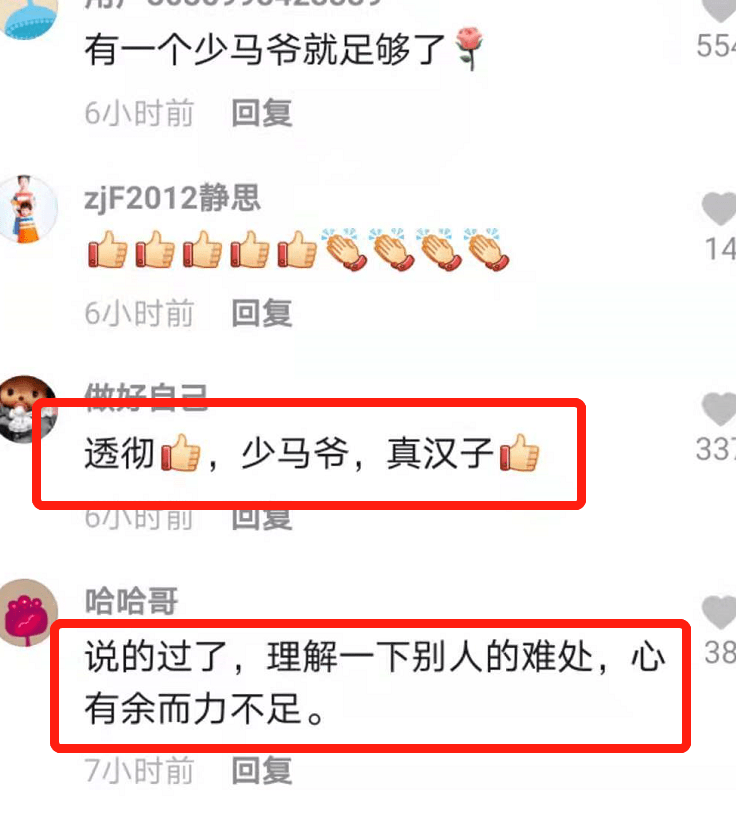Open 哈哈哥 profile avatar
Screen dimensions: 736x814
28,613
